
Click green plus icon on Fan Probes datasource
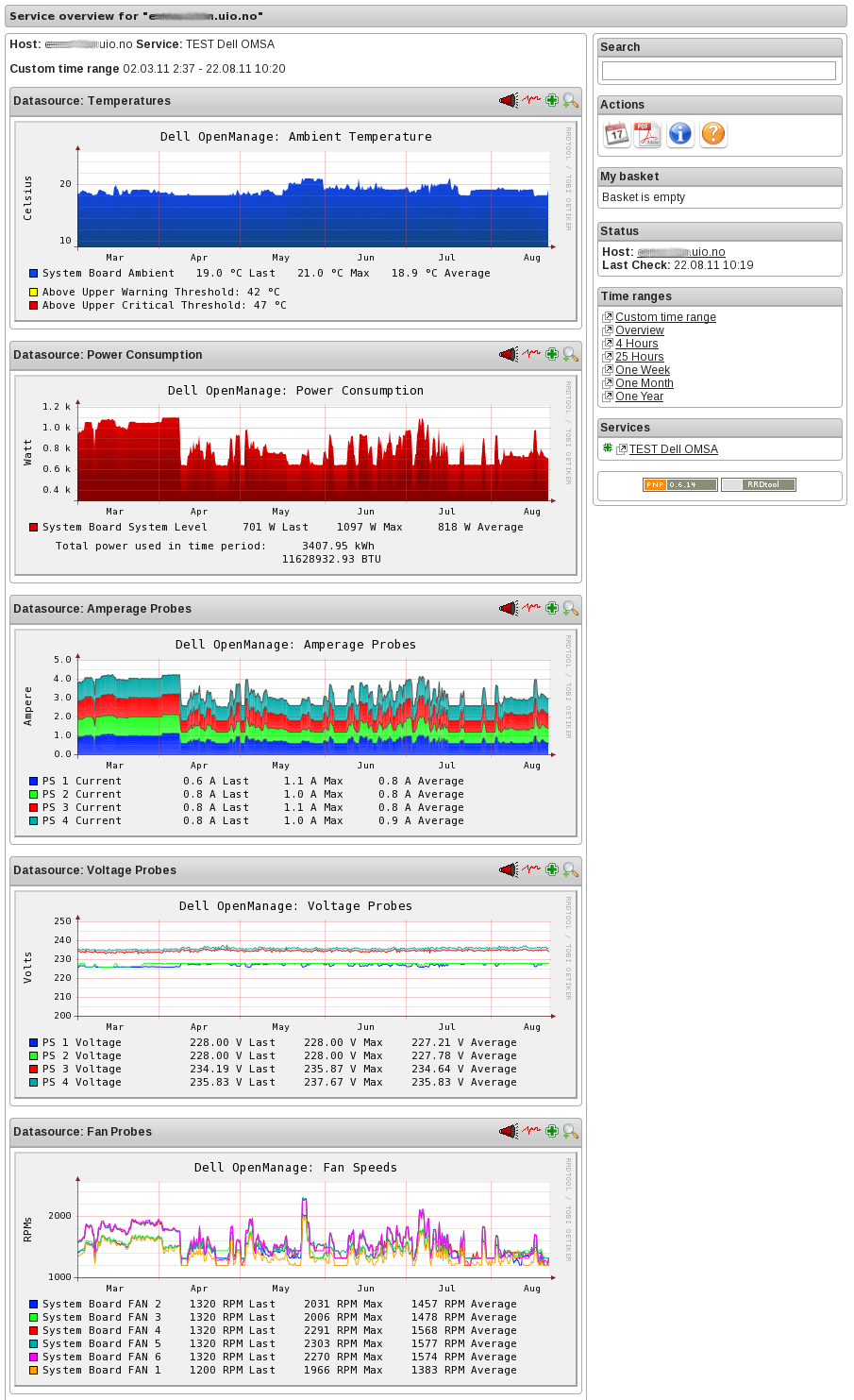[x=552, y=1131]
